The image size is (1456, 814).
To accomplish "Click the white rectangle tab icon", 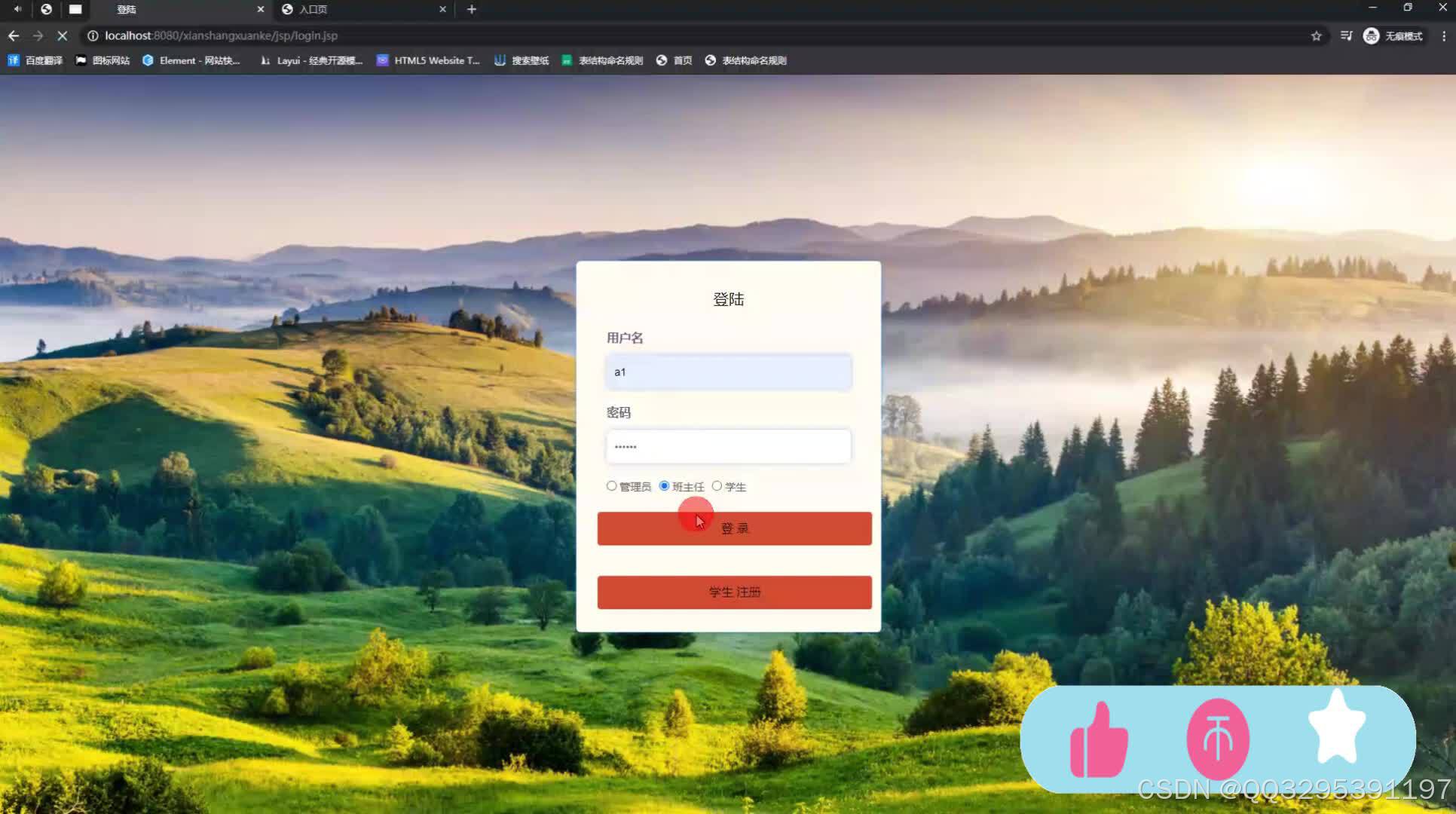I will click(75, 9).
